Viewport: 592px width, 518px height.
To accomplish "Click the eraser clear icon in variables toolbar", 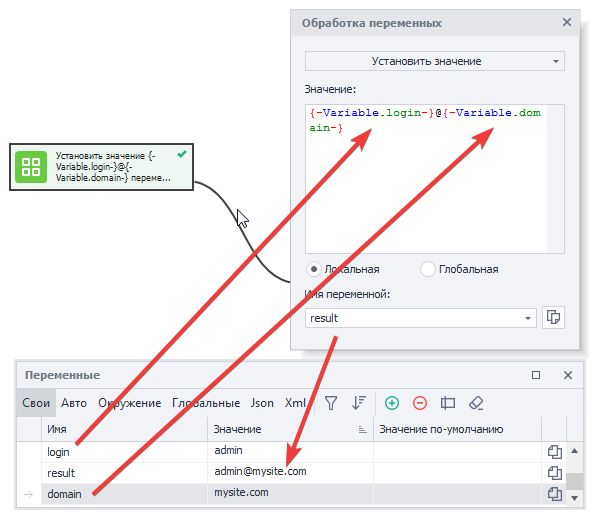I will (x=476, y=403).
